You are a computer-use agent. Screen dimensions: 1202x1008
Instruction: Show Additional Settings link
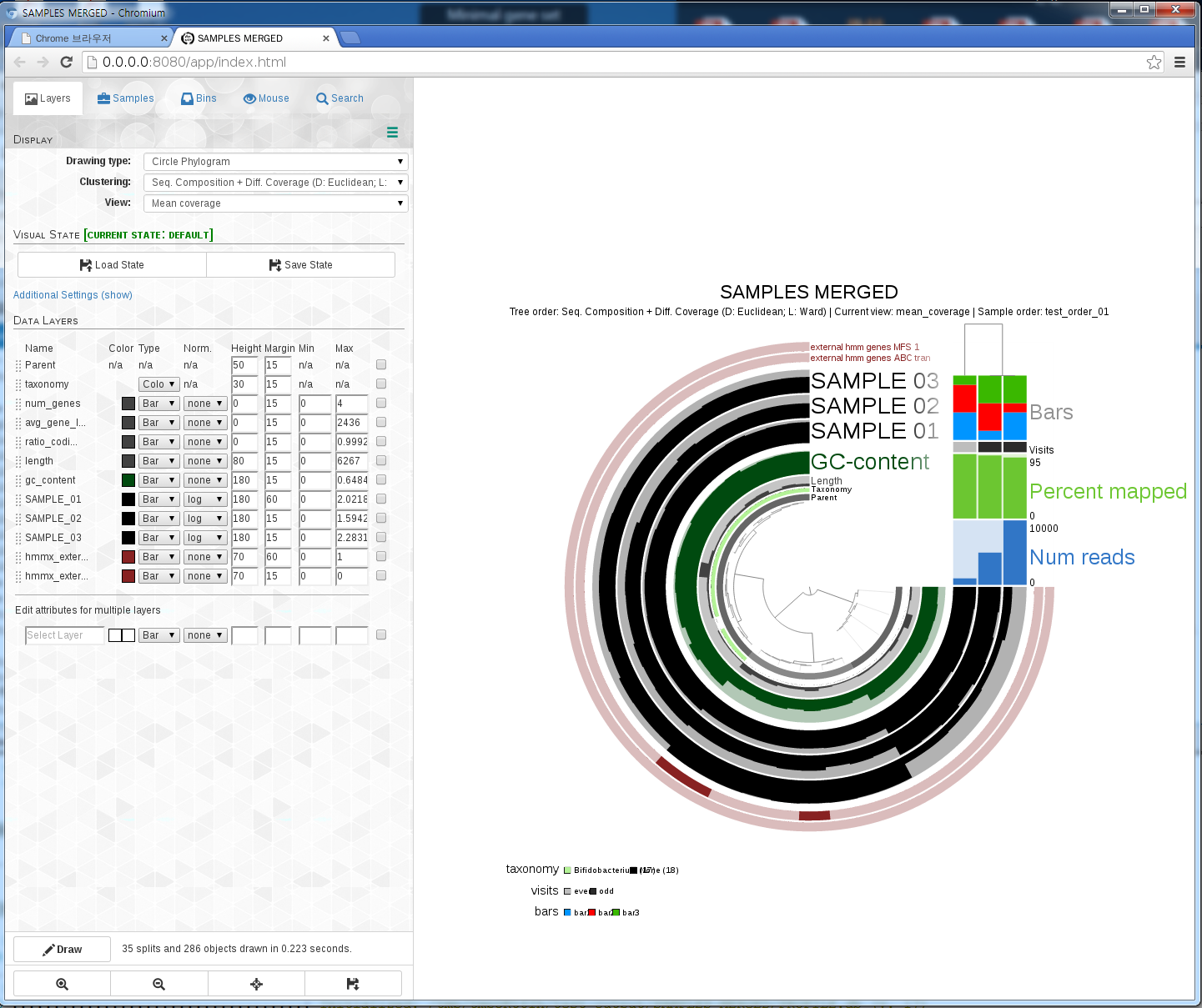click(x=73, y=295)
